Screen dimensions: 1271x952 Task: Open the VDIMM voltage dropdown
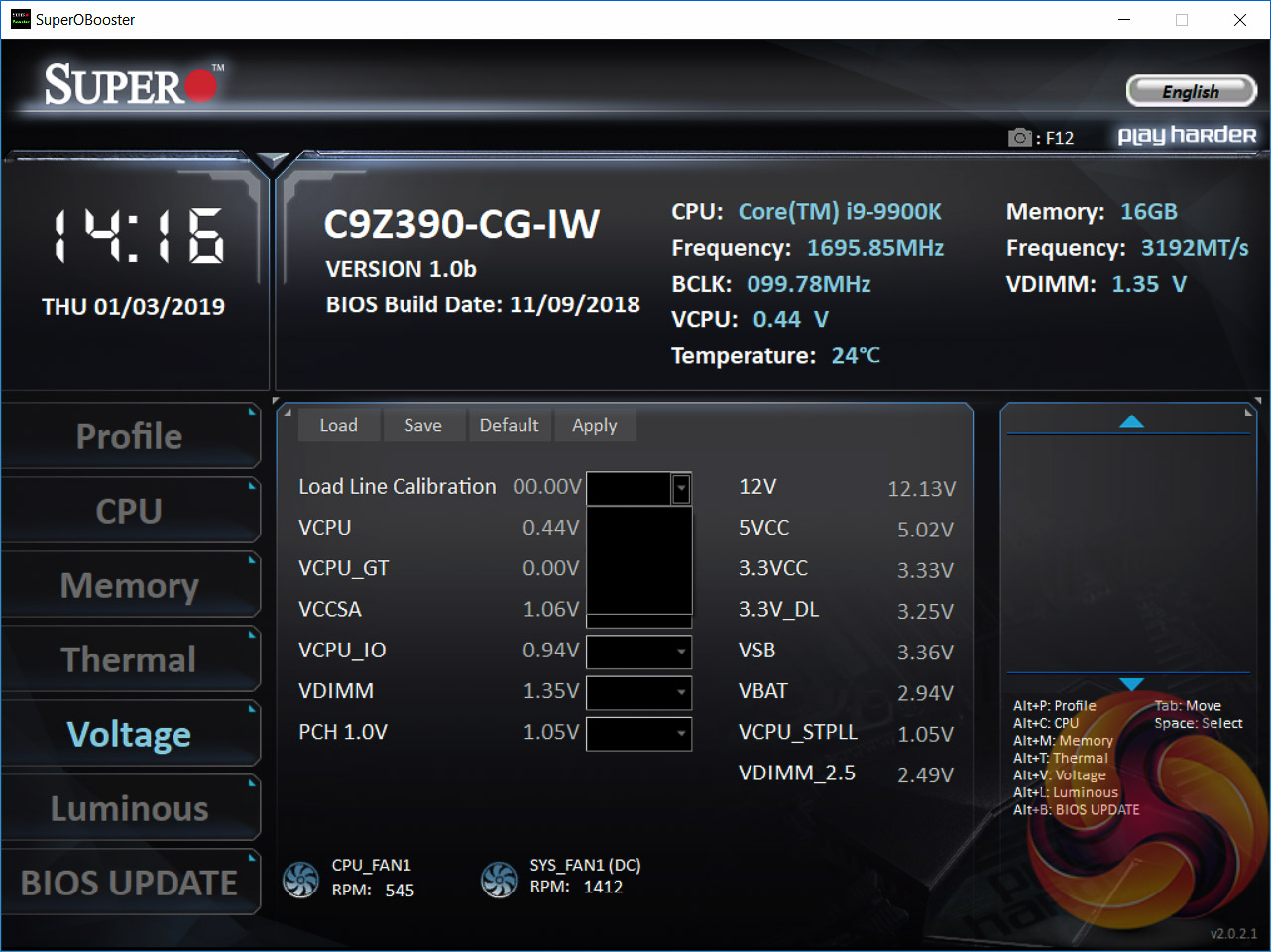click(x=639, y=692)
